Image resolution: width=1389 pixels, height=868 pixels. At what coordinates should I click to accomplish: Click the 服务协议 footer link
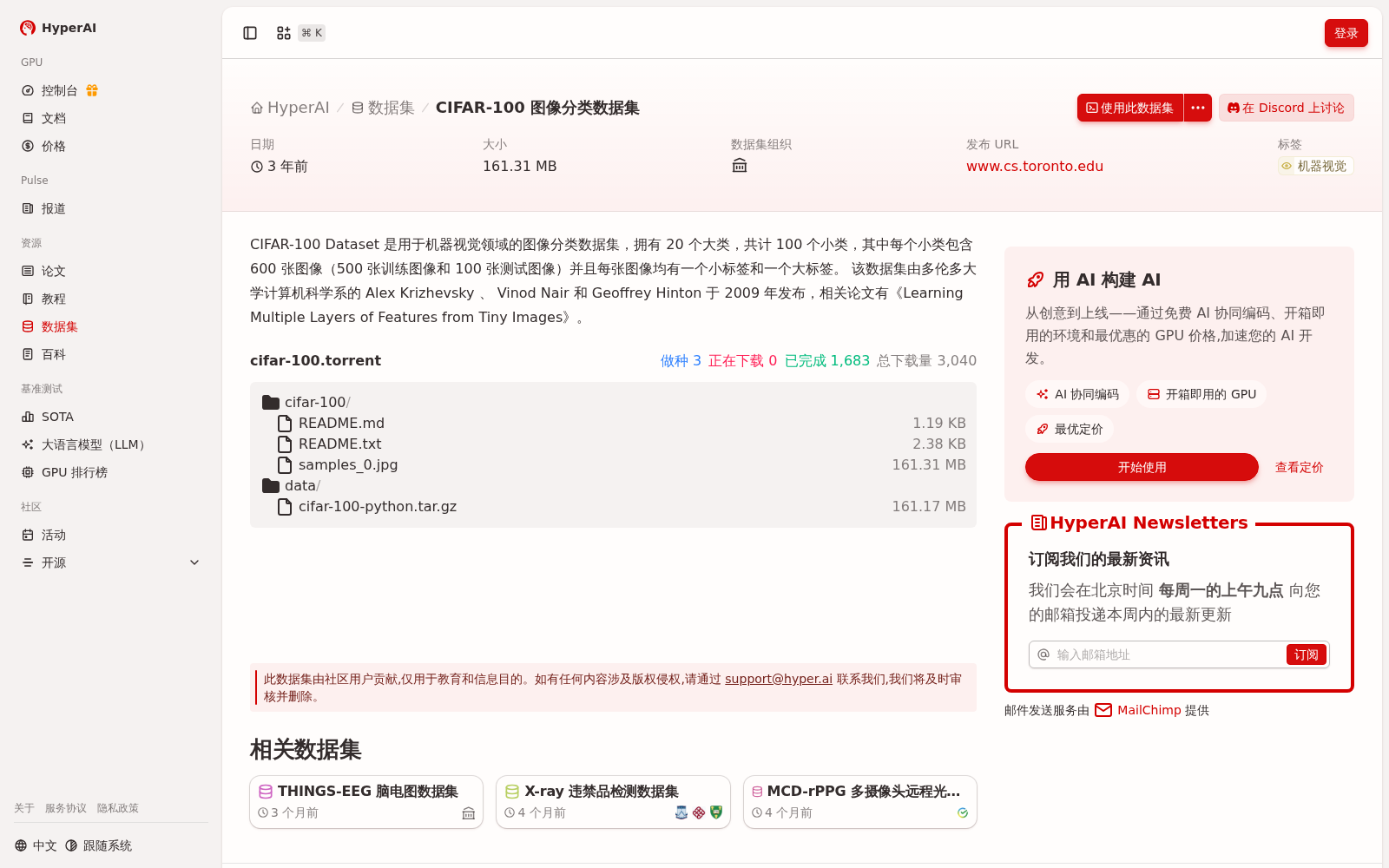[x=66, y=808]
